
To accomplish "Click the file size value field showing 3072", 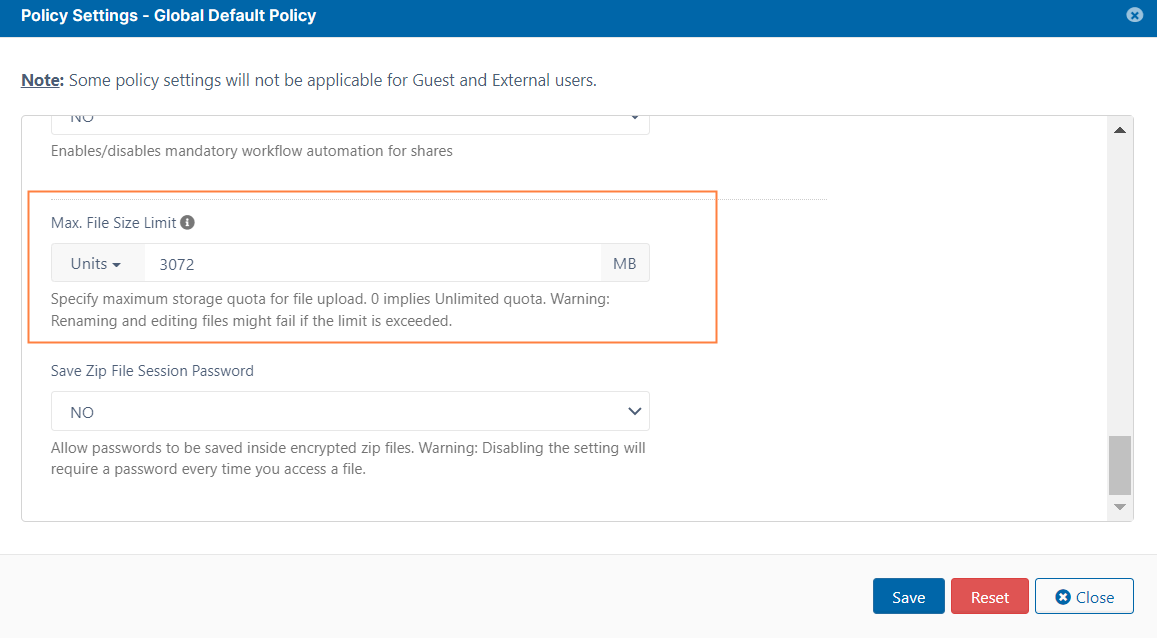I will point(373,263).
